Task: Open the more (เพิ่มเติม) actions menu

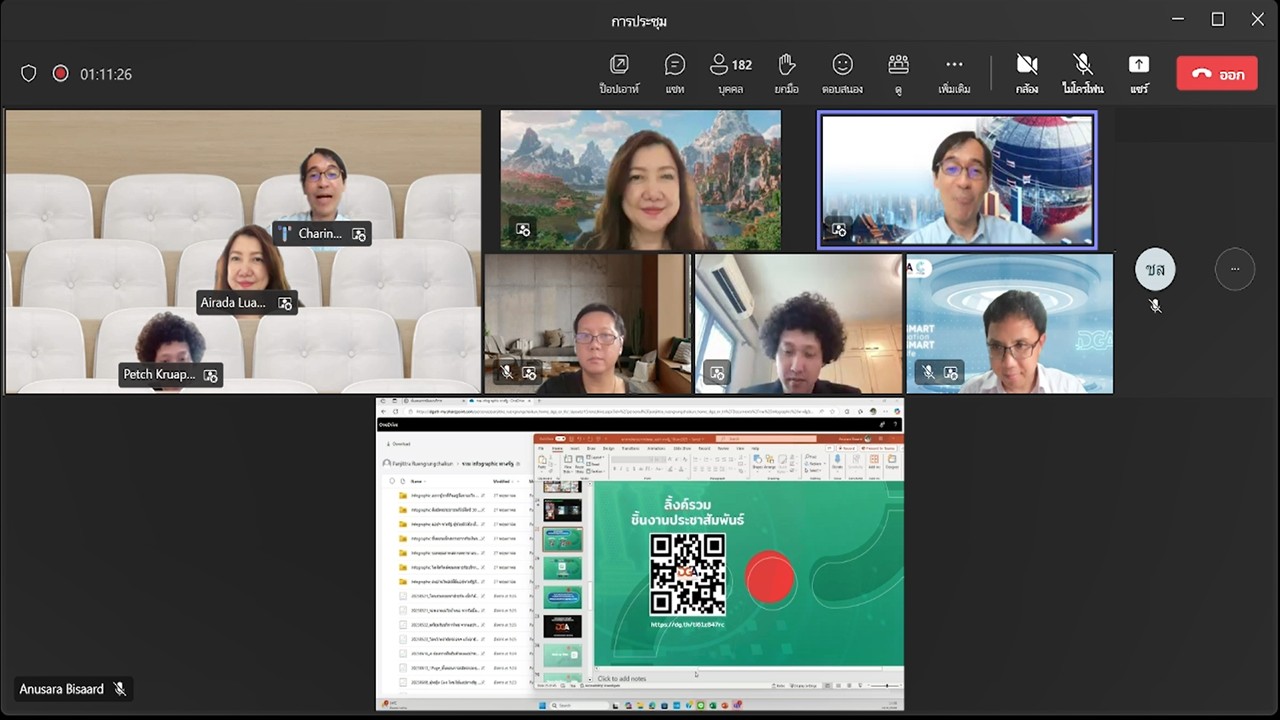Action: click(x=955, y=74)
